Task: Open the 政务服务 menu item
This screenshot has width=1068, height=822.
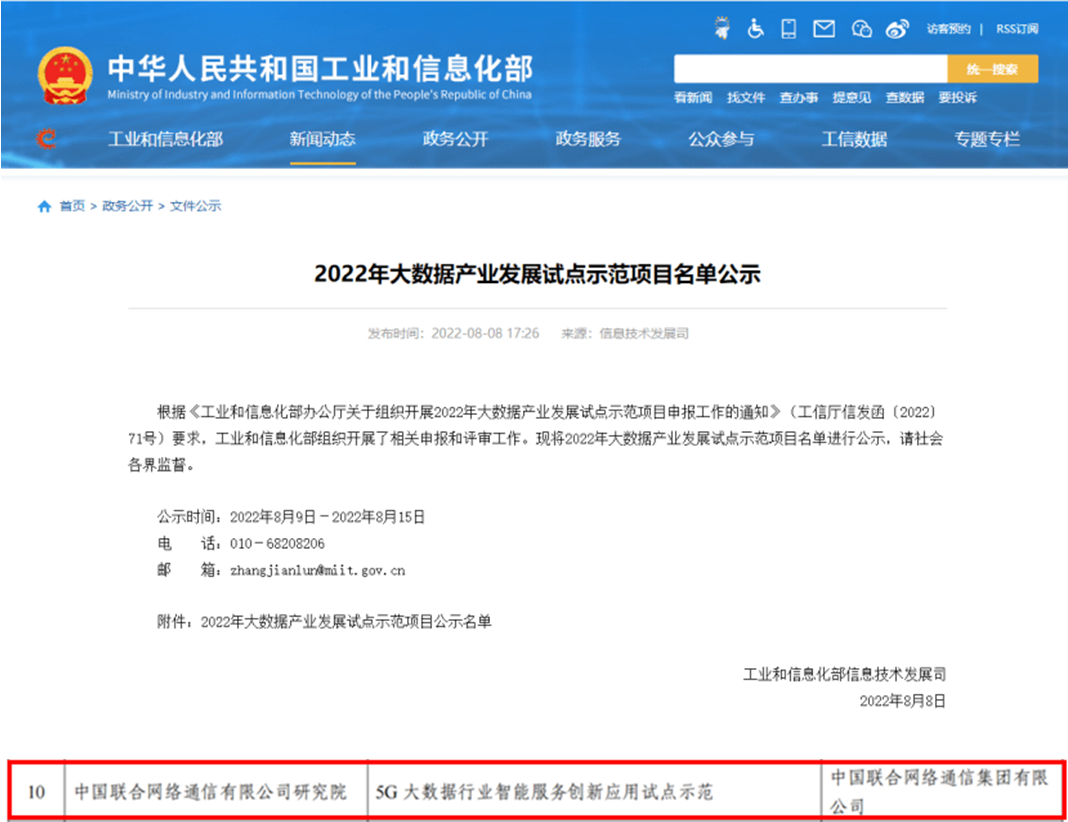Action: (x=588, y=139)
